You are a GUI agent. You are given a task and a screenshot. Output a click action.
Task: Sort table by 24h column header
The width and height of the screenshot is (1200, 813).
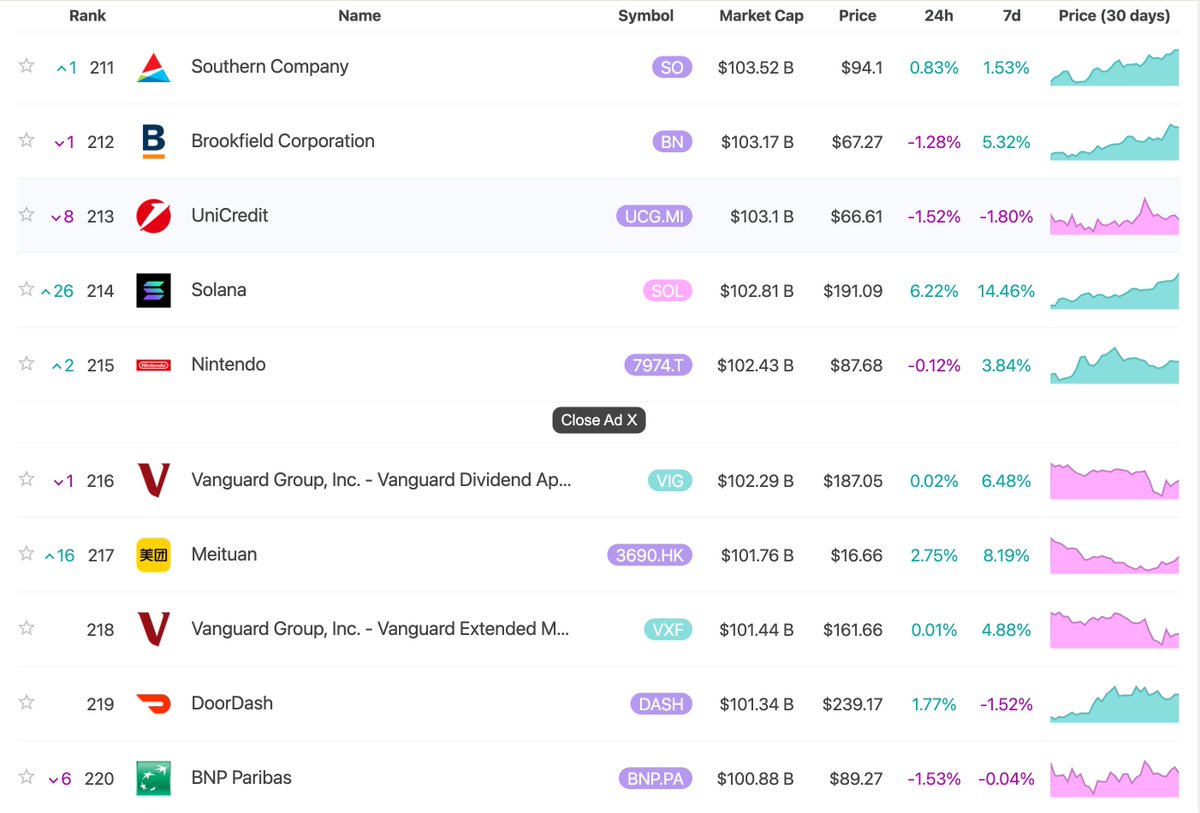[939, 16]
